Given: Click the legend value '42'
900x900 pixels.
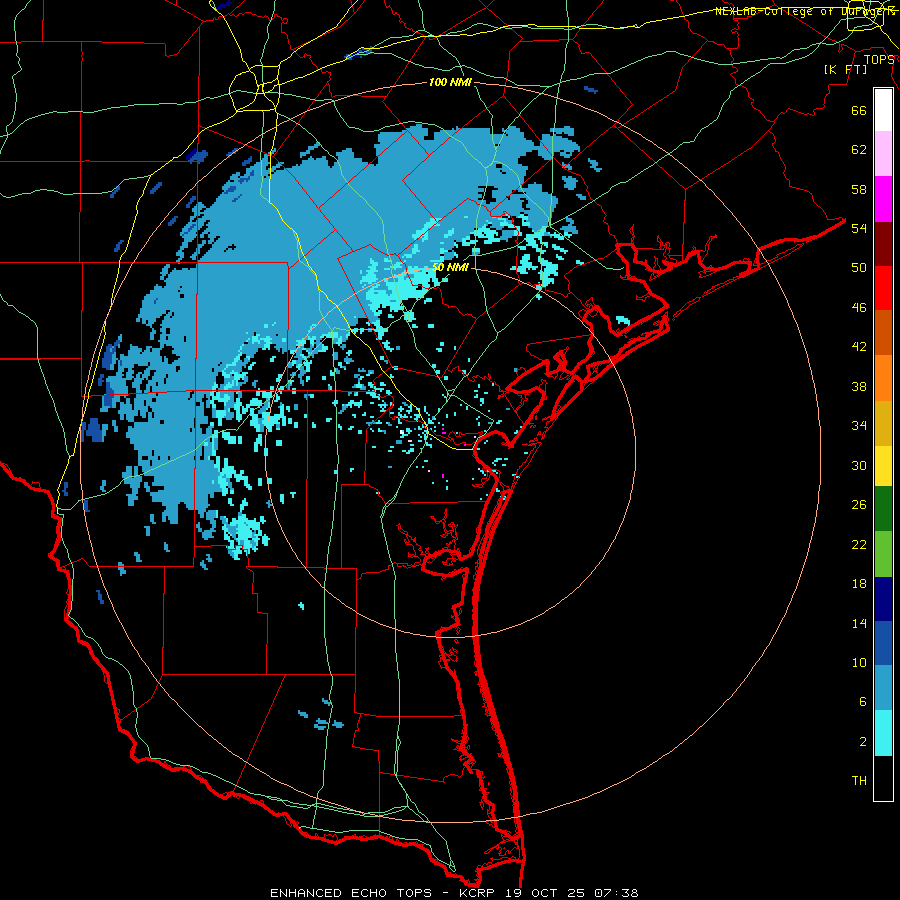Looking at the screenshot, I should pos(859,347).
